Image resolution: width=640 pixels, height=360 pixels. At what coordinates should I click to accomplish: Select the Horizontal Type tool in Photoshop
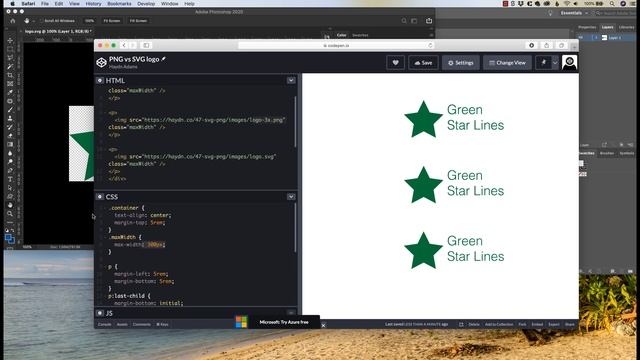(x=10, y=179)
